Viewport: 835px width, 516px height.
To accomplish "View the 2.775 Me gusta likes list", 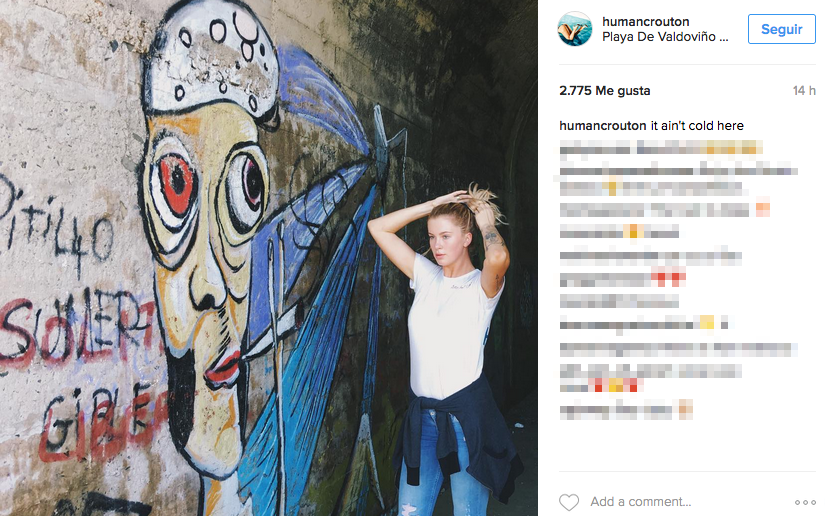I will 604,91.
